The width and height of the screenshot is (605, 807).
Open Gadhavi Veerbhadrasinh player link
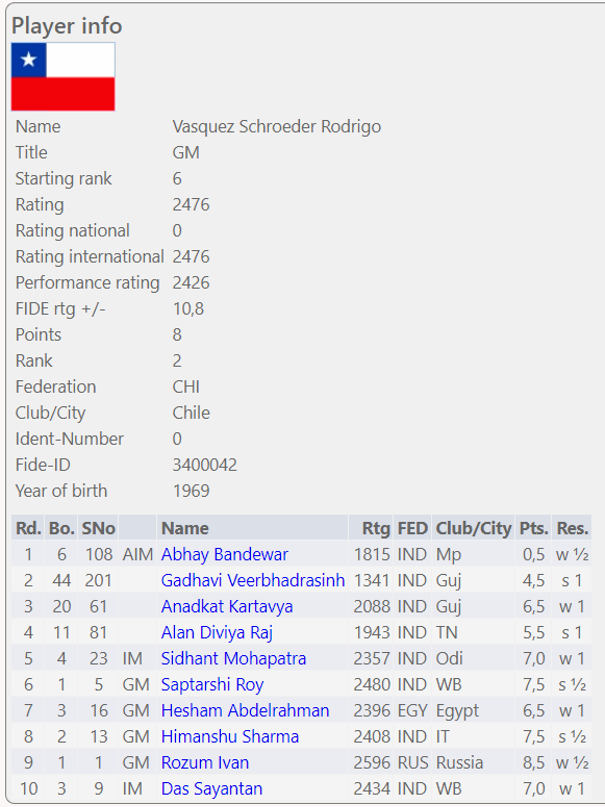(252, 580)
